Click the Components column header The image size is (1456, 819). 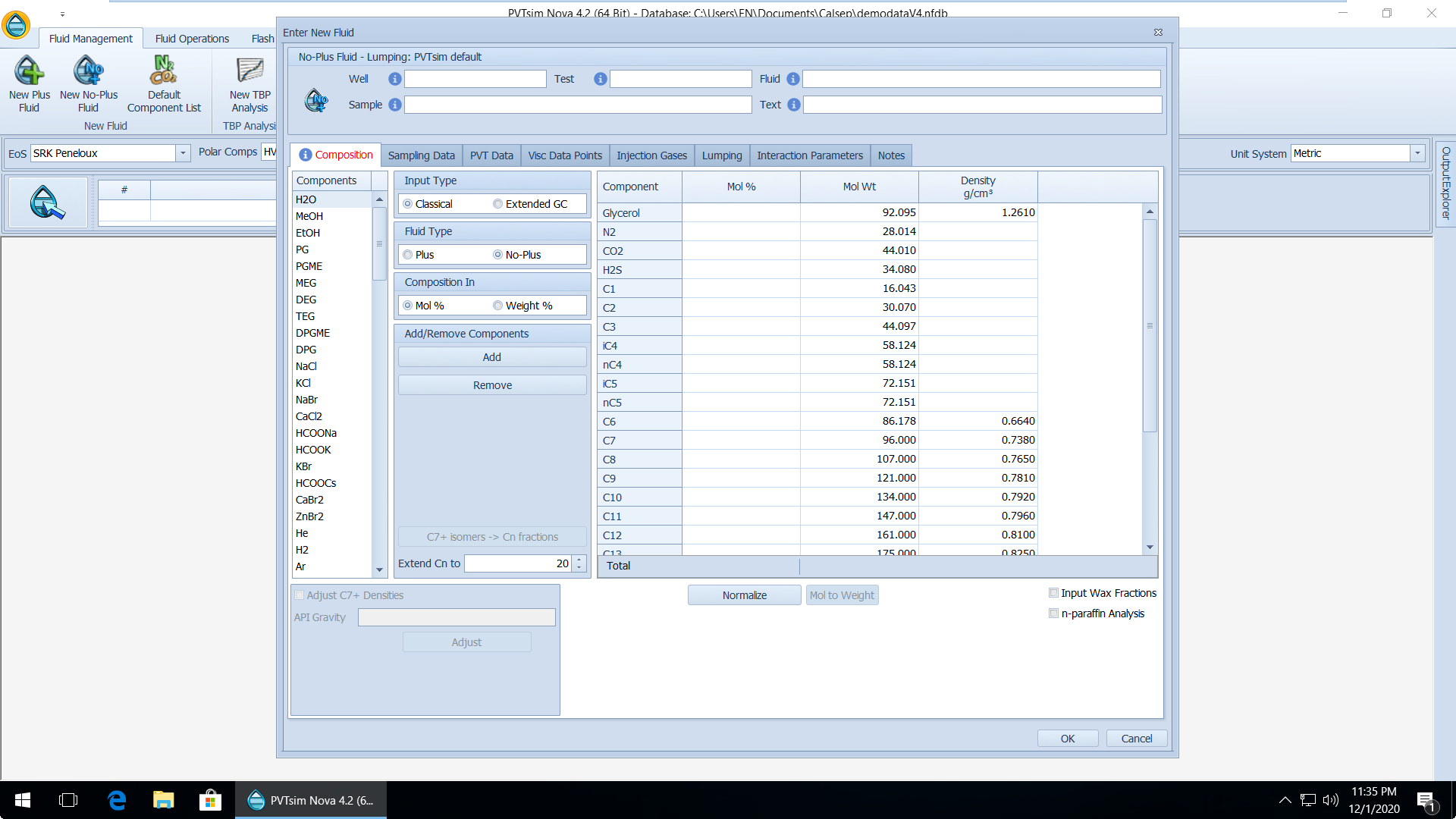click(331, 180)
